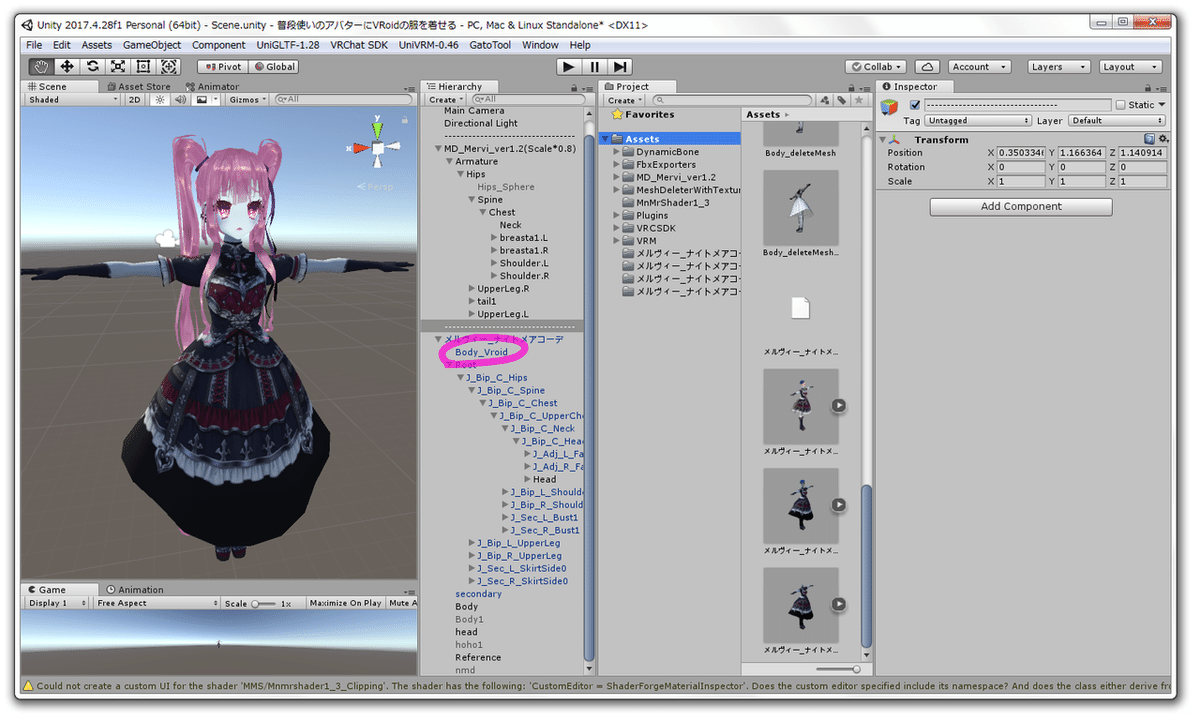Open the cloud services panel icon
Screen dimensions: 1200x721
pos(927,66)
